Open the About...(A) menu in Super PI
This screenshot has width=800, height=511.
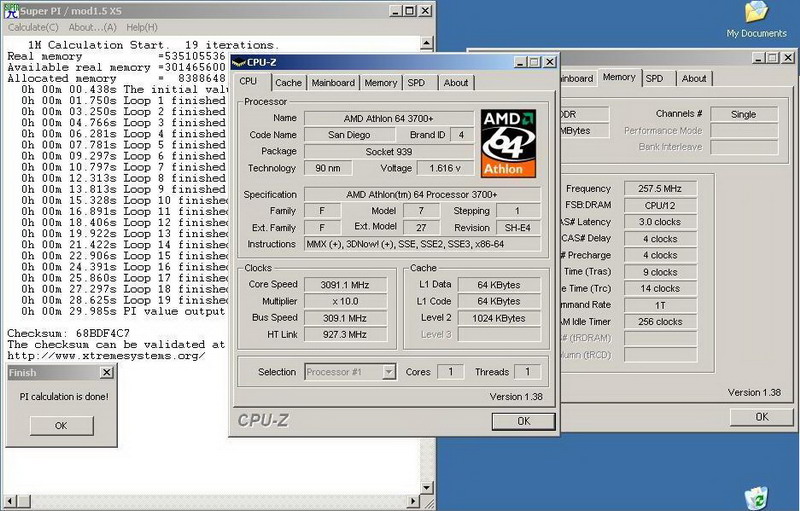coord(92,28)
